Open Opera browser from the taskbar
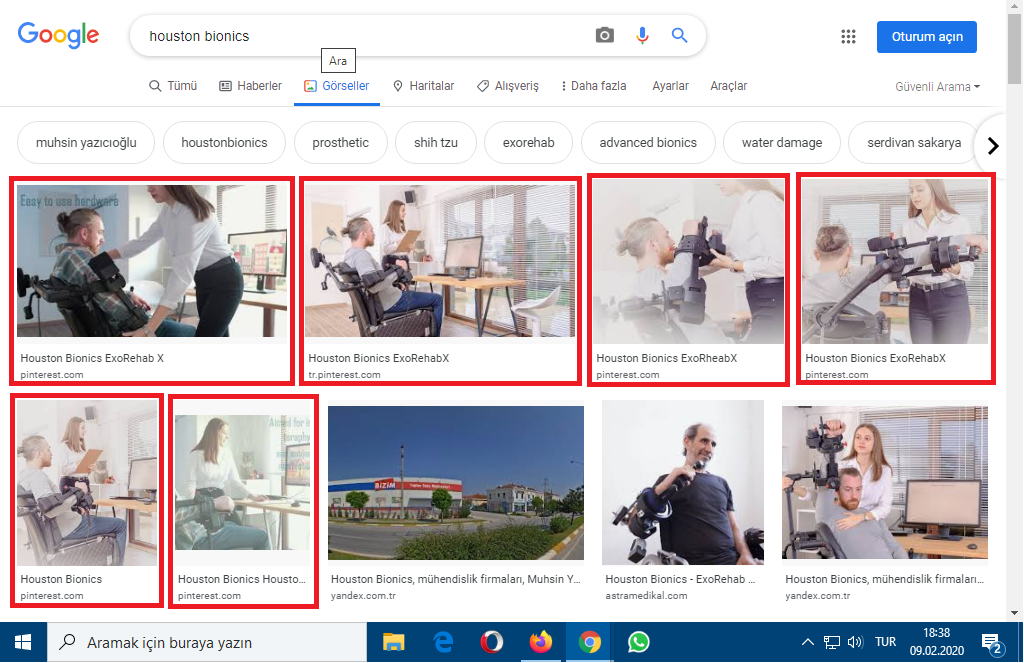The width and height of the screenshot is (1024, 663). click(x=492, y=643)
